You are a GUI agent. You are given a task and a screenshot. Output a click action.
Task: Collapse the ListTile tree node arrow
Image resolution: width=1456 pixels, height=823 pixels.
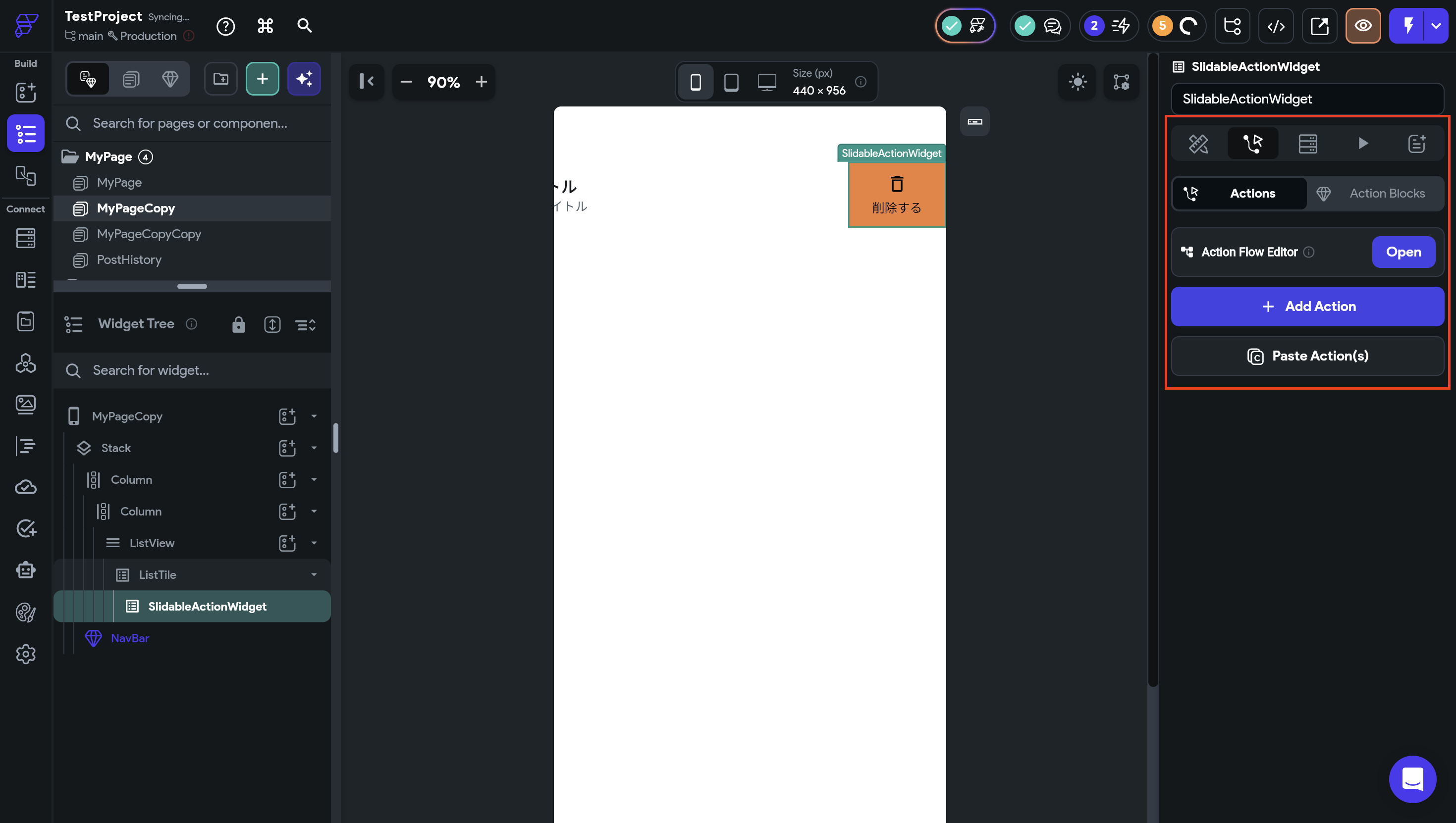point(314,575)
